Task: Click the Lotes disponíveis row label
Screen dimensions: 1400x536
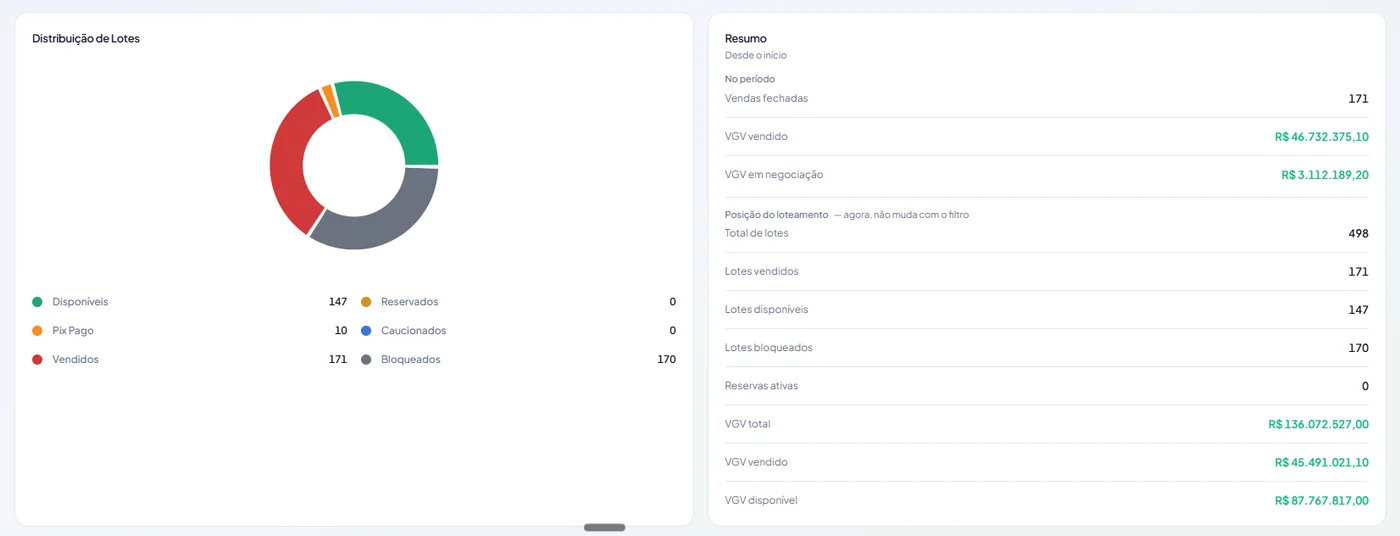Action: tap(767, 310)
